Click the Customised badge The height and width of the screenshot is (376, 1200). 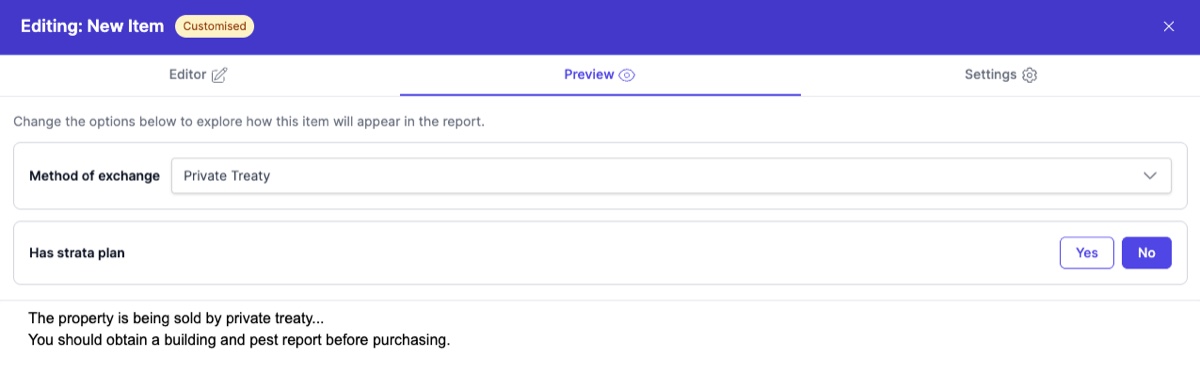(214, 26)
